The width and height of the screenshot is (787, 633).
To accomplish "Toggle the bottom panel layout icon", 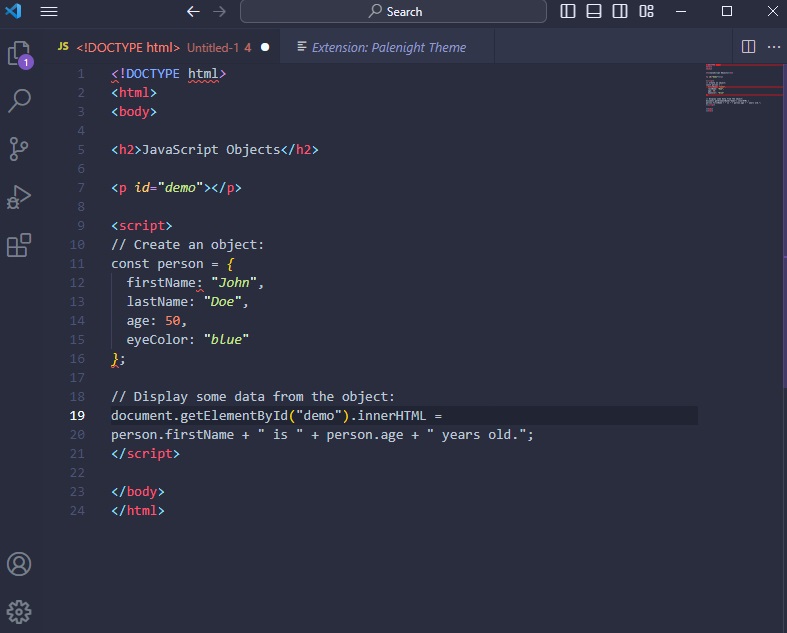I will pos(594,11).
